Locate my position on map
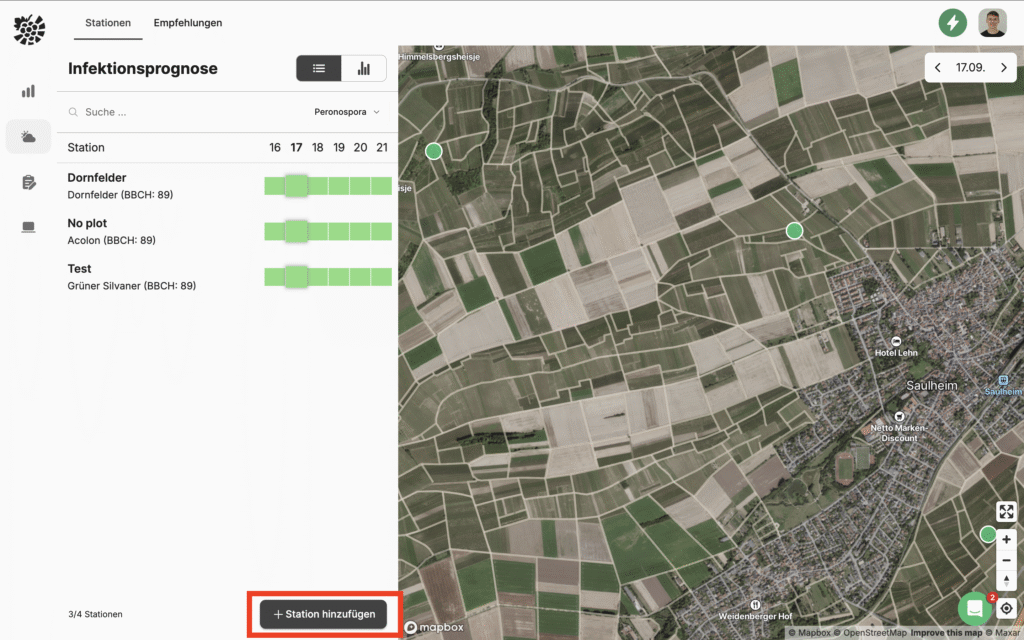 point(1006,608)
